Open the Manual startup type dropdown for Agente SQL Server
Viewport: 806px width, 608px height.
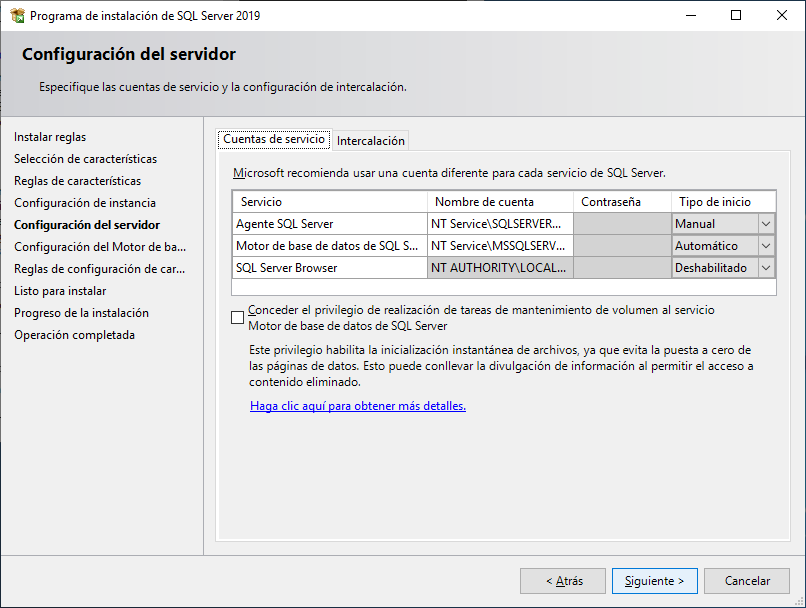[x=766, y=223]
